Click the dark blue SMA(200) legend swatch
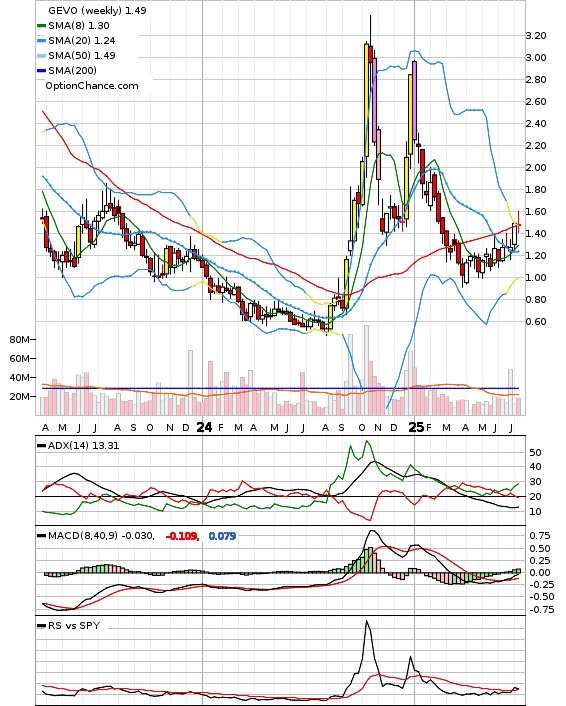The height and width of the screenshot is (706, 566). (41, 71)
